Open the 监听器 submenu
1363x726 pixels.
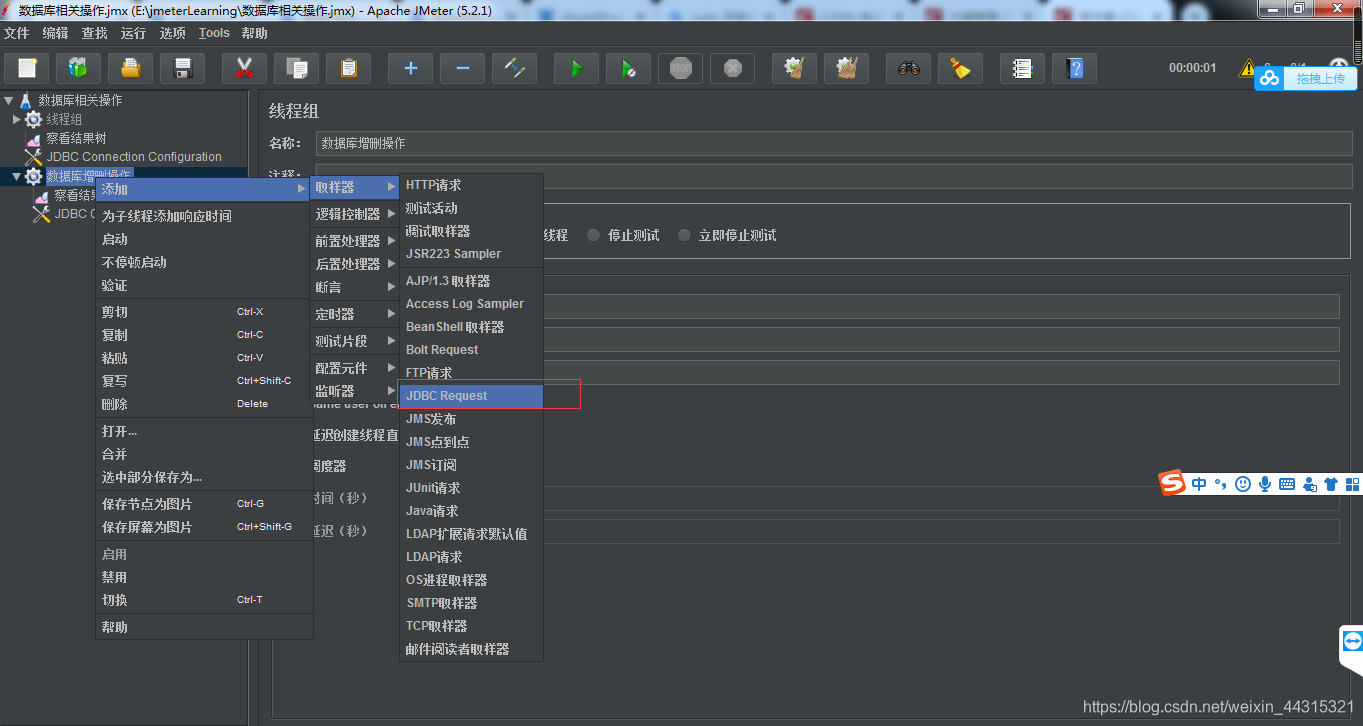click(355, 391)
